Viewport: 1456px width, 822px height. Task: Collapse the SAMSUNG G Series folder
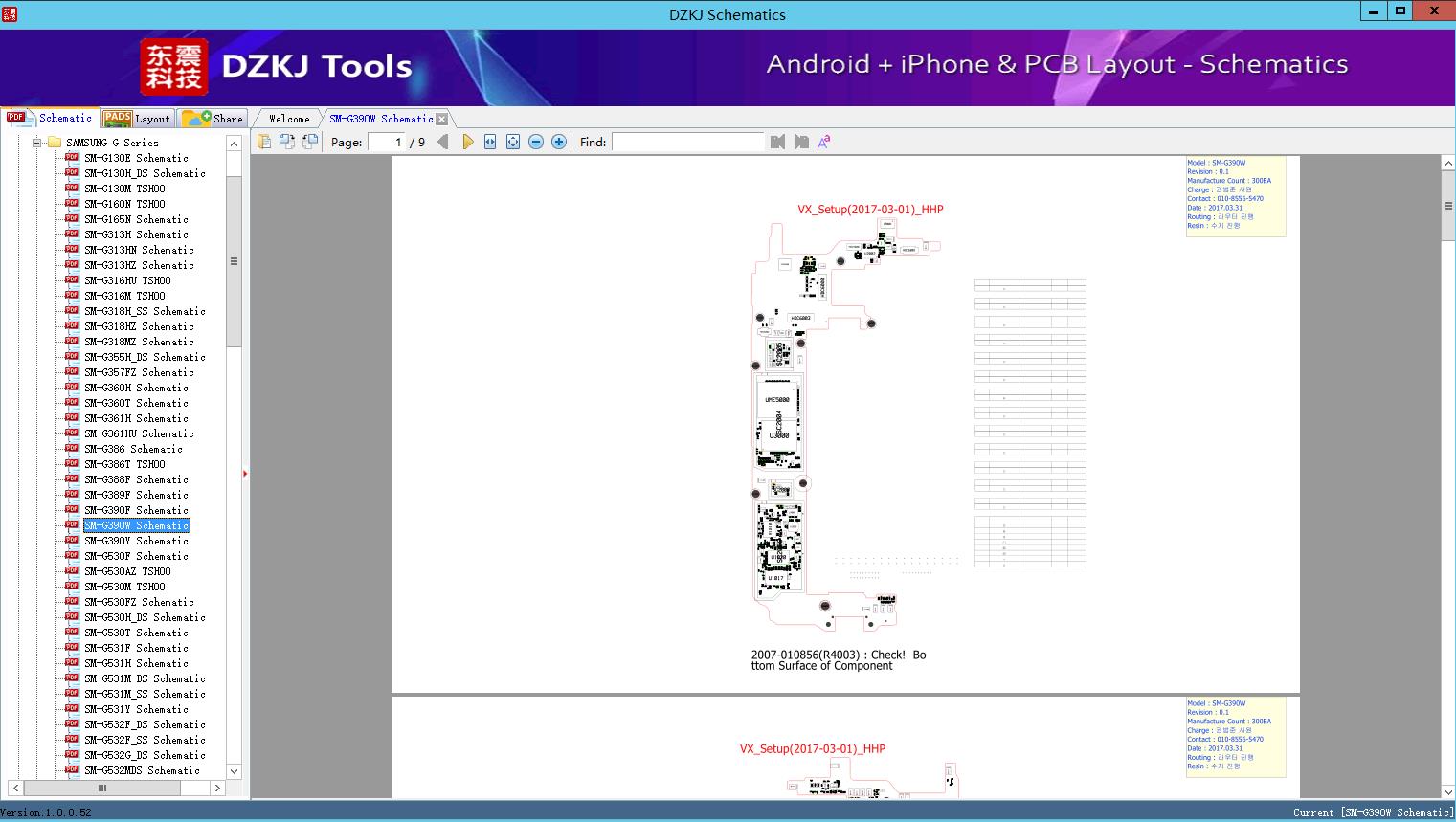(x=37, y=143)
